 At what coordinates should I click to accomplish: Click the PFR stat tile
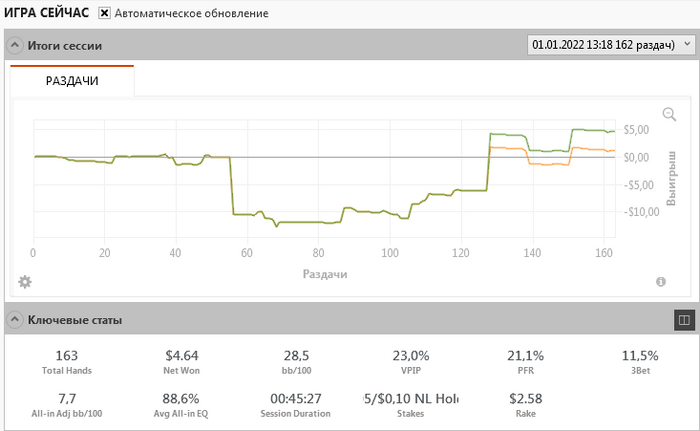coord(526,360)
